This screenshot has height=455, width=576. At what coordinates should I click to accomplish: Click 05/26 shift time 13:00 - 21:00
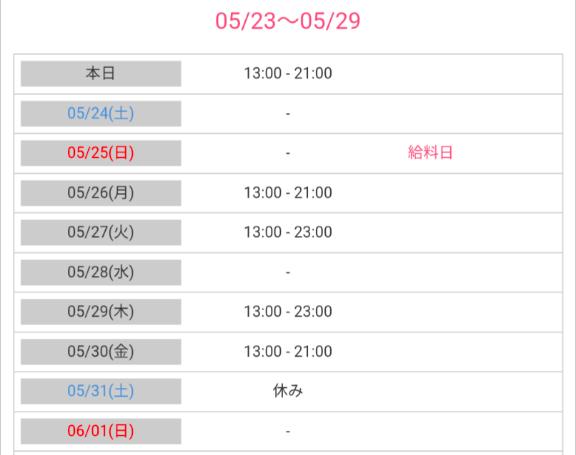(288, 192)
